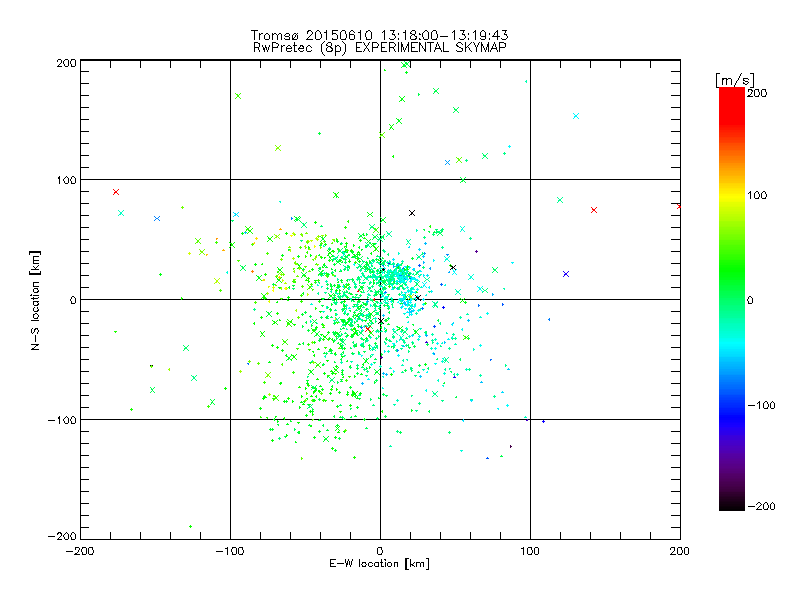
Task: Click the red X marker east of the 100 km line
Action: coord(594,210)
